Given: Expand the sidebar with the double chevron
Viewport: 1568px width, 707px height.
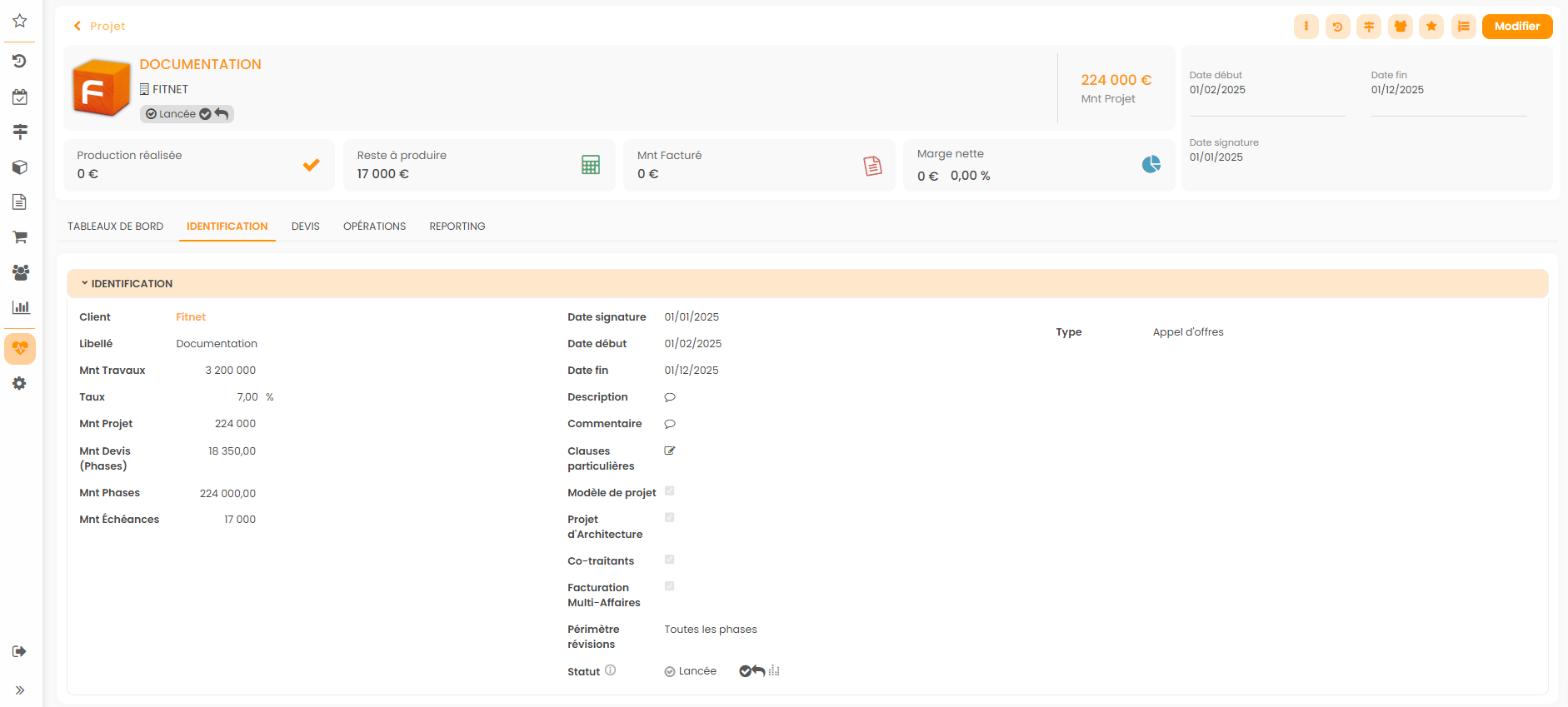Looking at the screenshot, I should 20,690.
